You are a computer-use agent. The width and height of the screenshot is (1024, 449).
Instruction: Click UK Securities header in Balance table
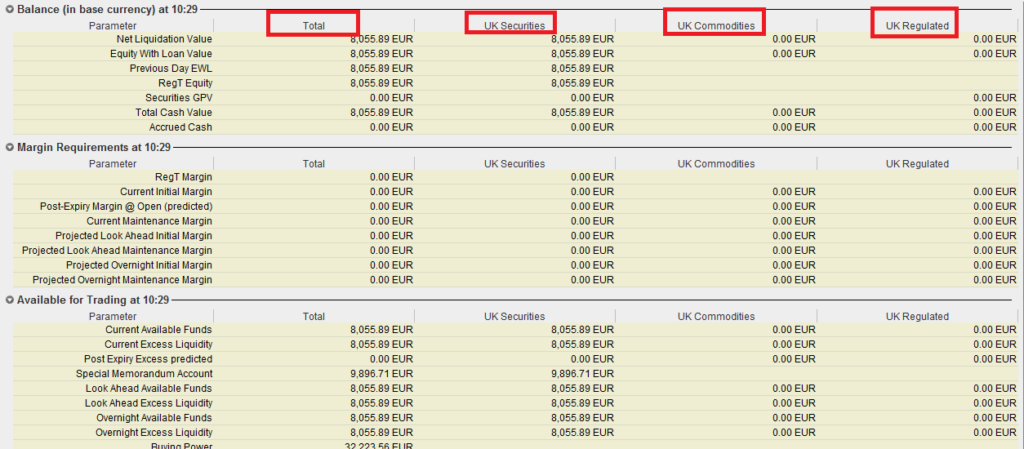pos(514,26)
